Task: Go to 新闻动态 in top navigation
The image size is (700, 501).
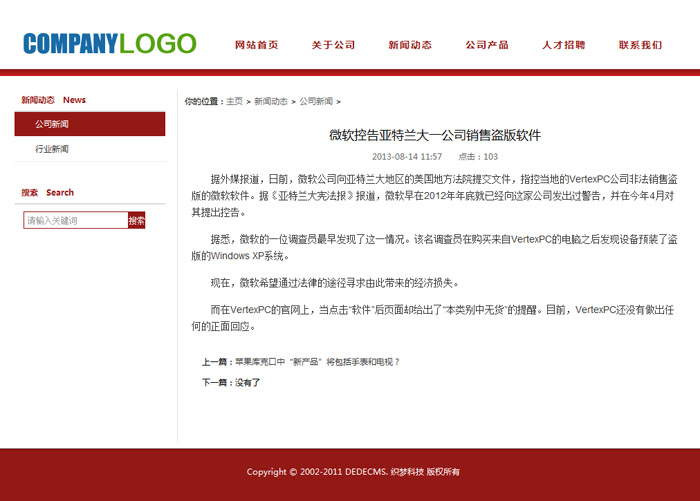Action: tap(410, 45)
